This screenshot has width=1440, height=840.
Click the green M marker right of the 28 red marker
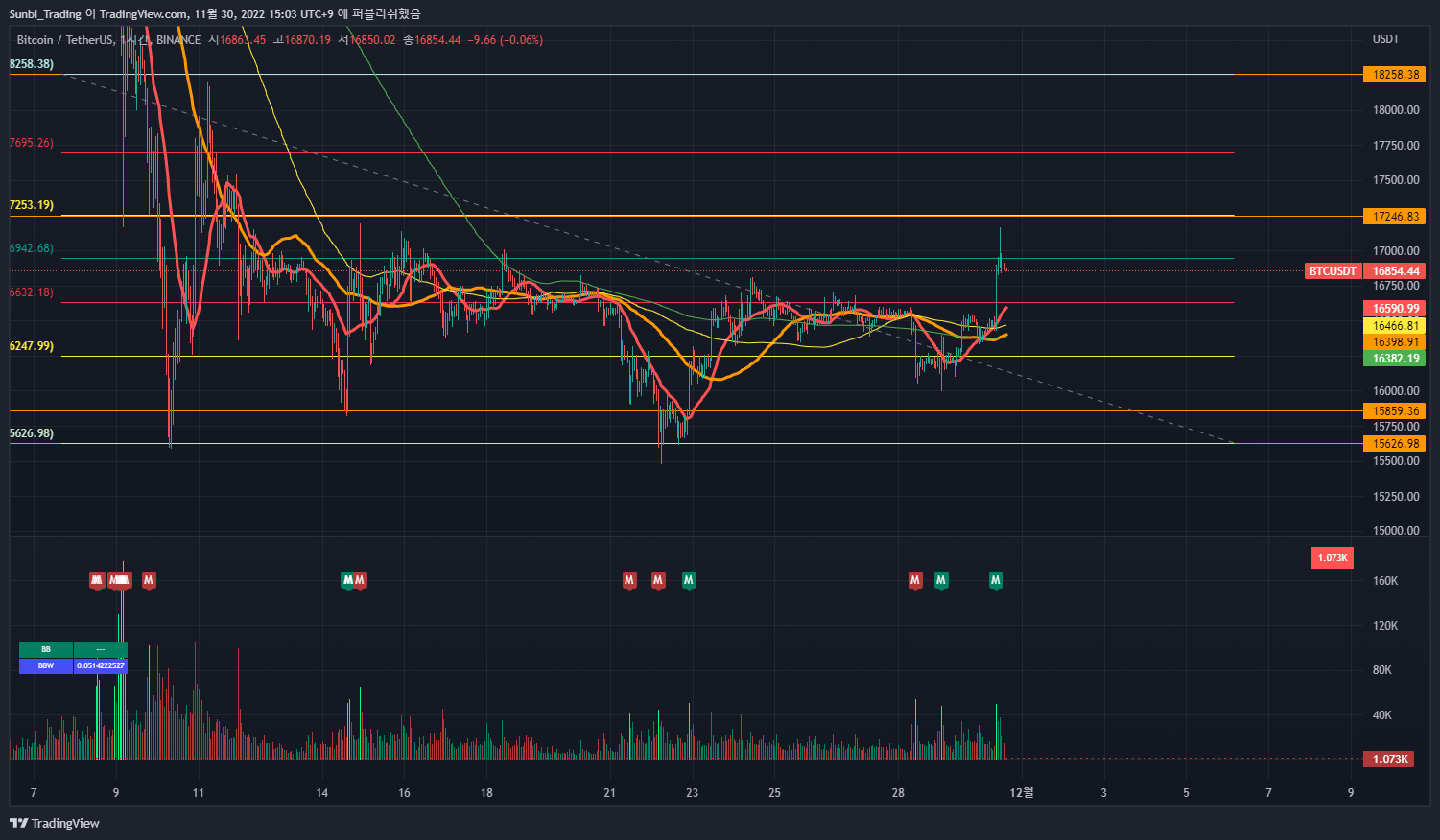pos(941,580)
